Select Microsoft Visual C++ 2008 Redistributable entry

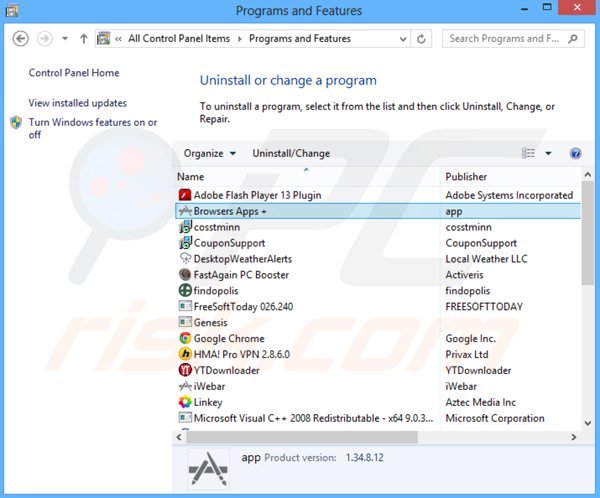313,418
